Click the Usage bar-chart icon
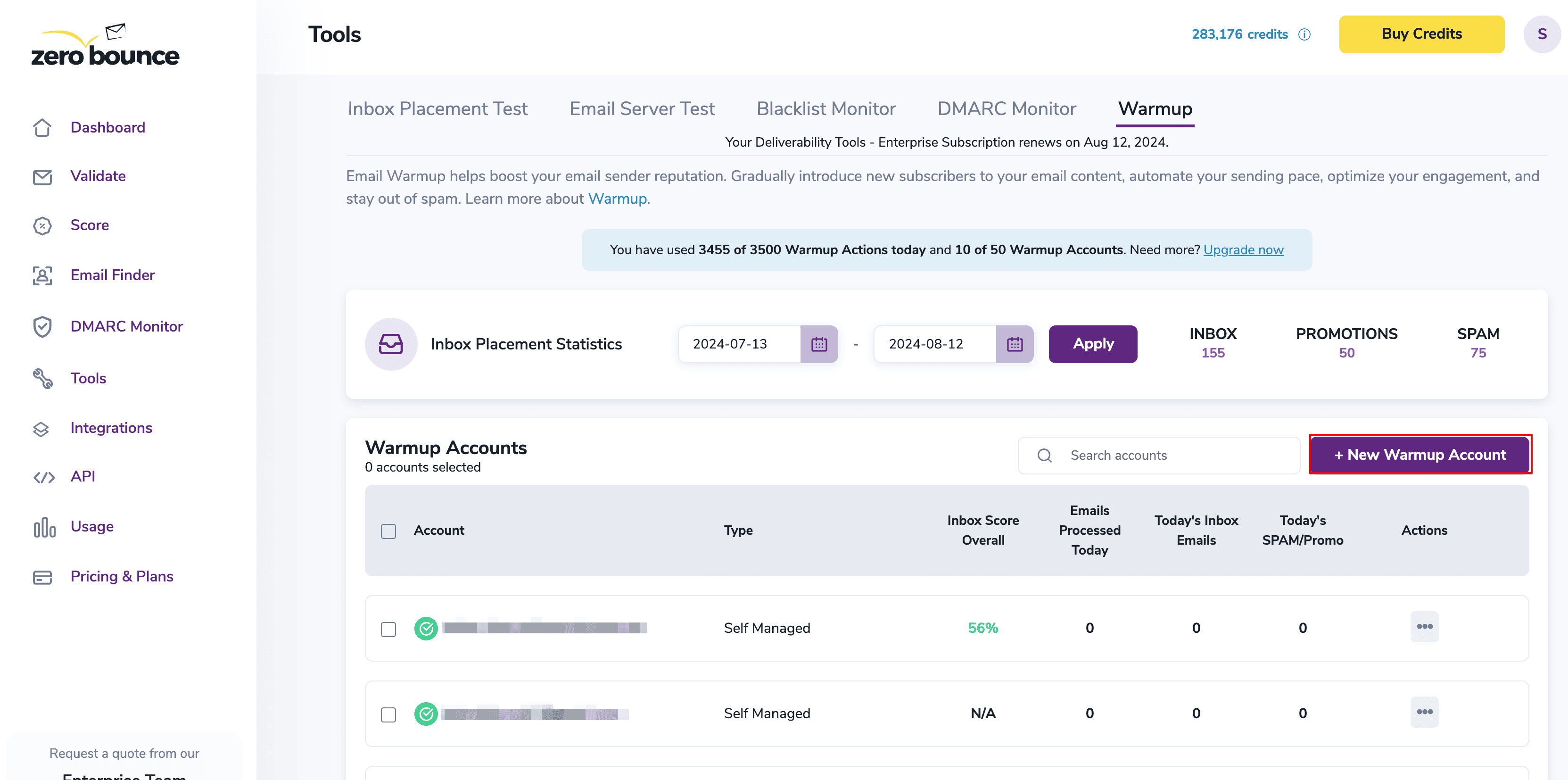The width and height of the screenshot is (1568, 780). (43, 527)
